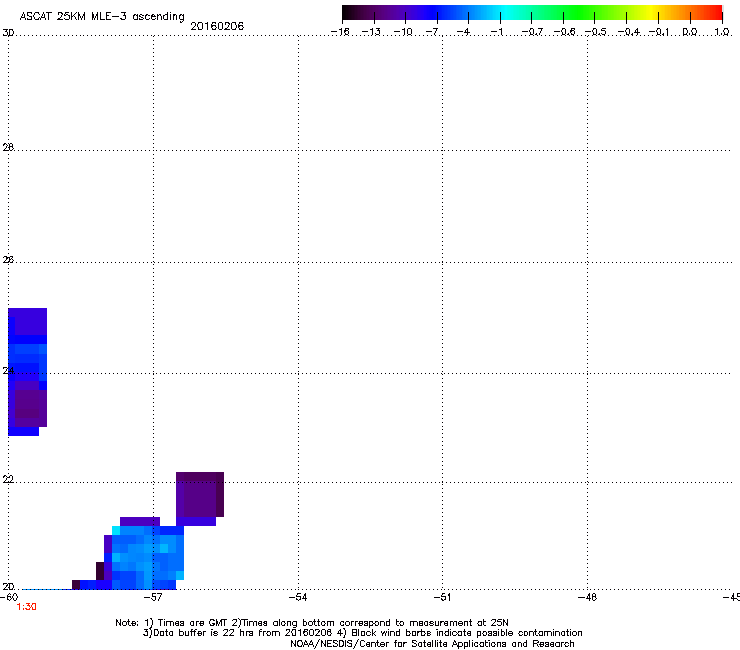
Task: Click the longitude axis label -60
Action: coord(9,597)
